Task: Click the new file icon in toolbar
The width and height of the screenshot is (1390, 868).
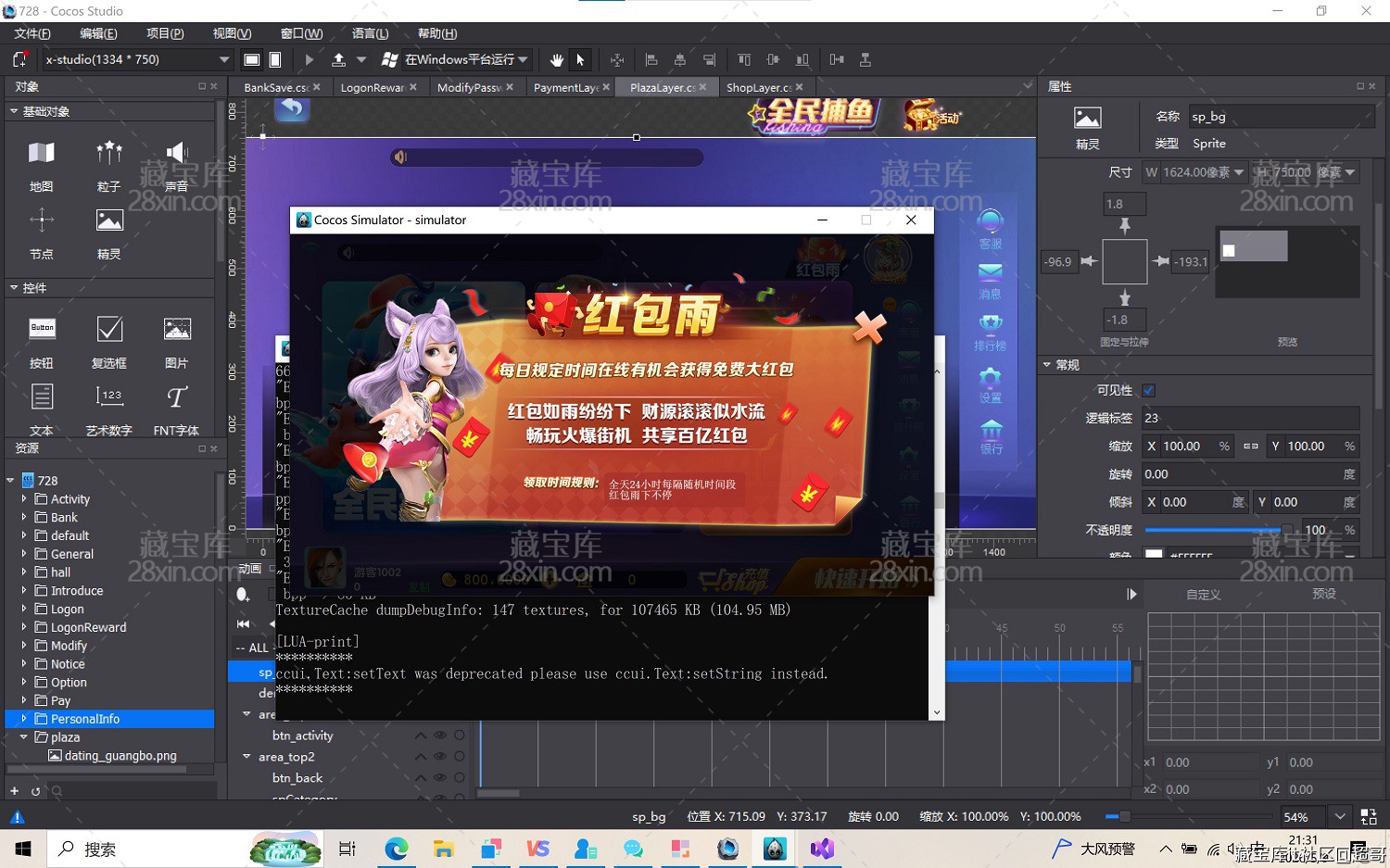Action: [x=19, y=59]
